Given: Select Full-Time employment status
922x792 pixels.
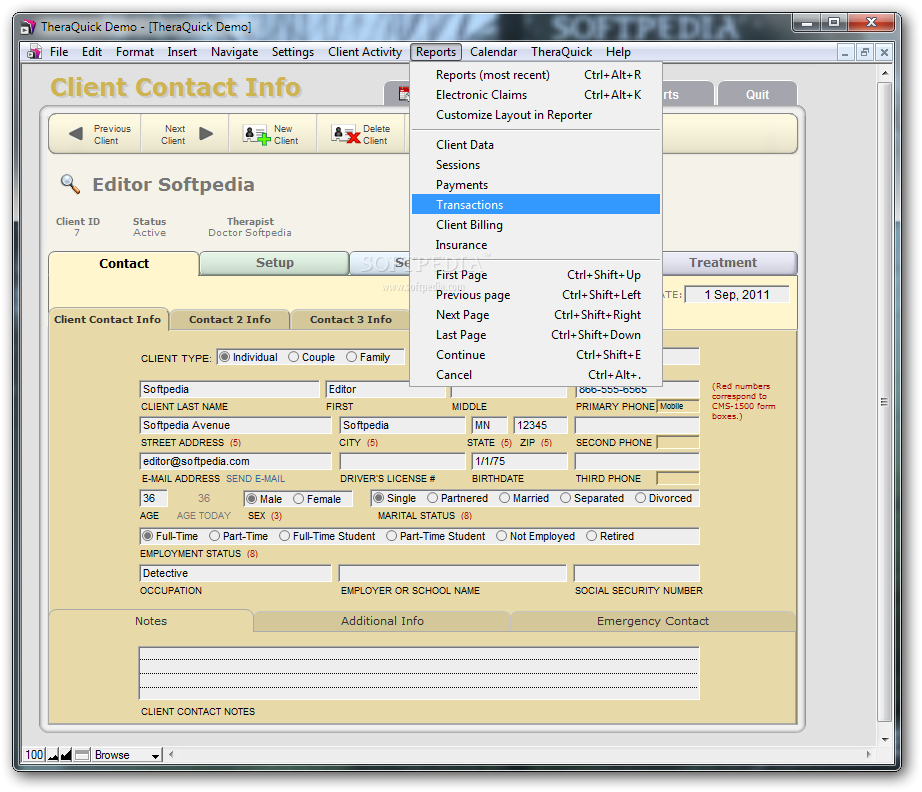Looking at the screenshot, I should tap(148, 536).
